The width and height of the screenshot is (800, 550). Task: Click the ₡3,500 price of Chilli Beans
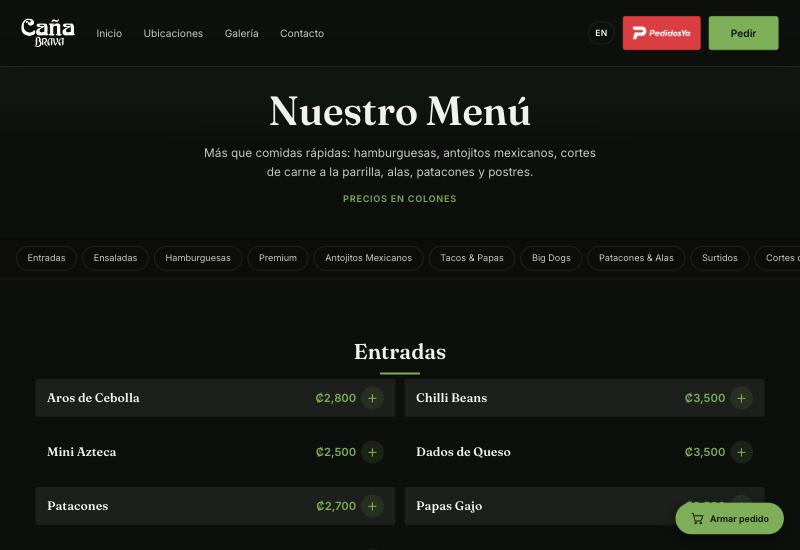(x=705, y=398)
